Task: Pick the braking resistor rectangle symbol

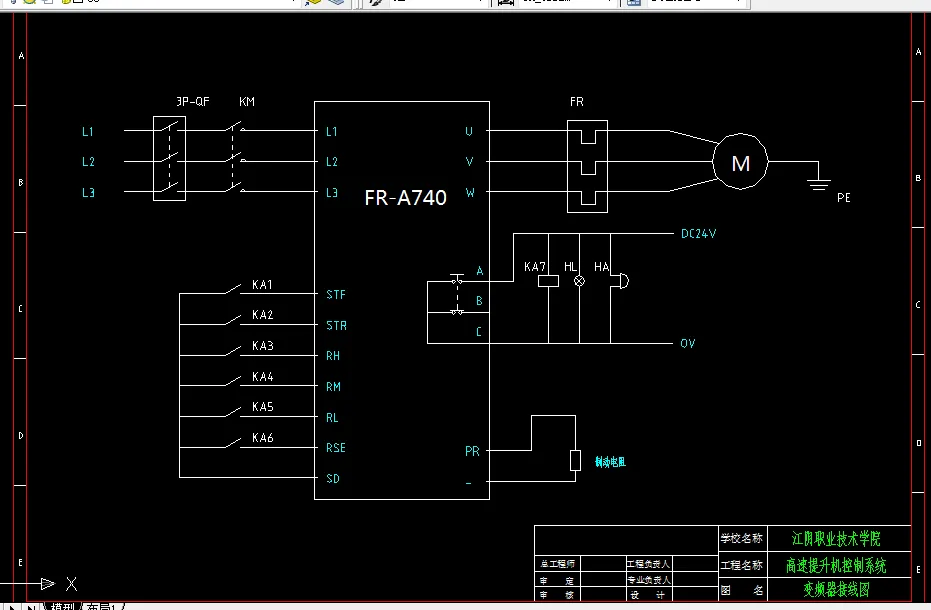Action: coord(575,461)
